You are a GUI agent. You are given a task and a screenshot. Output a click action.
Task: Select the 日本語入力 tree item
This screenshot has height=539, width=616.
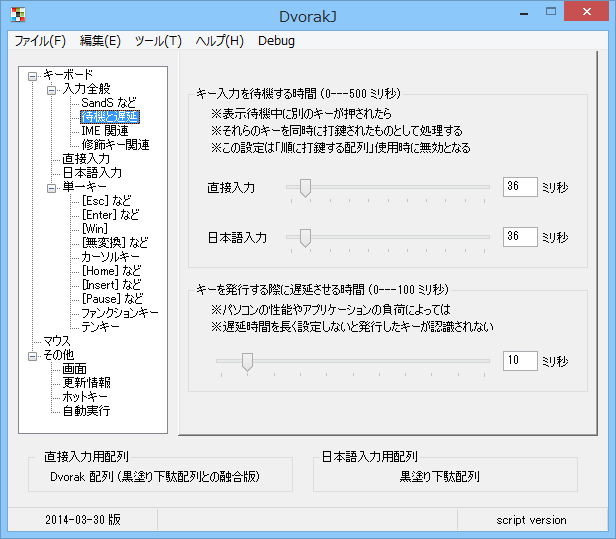point(92,172)
